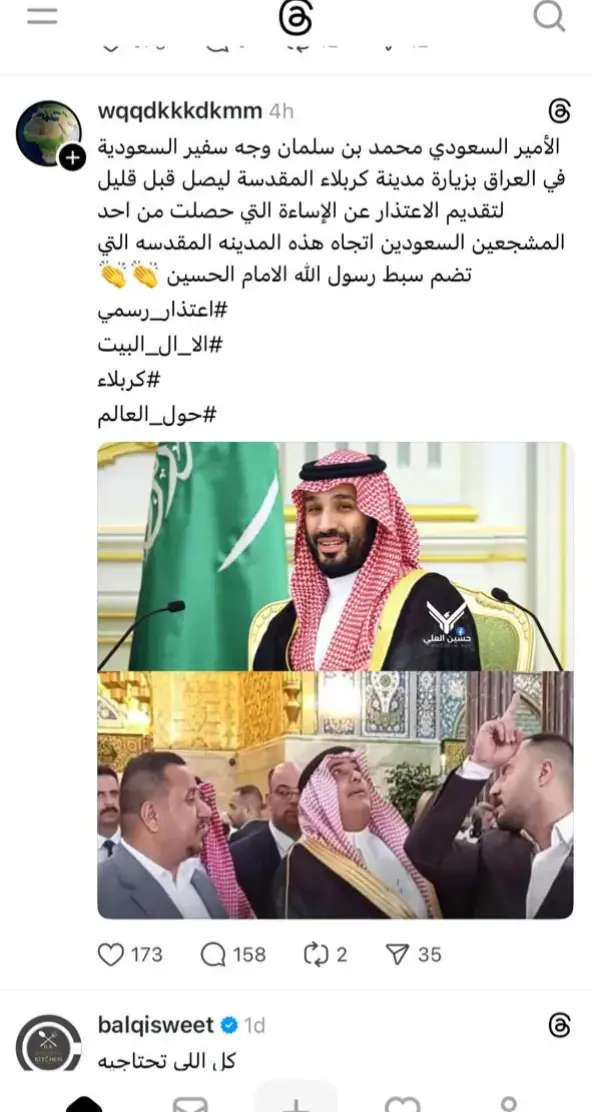Tap Threads badge icon on balqisweet post

(560, 1025)
